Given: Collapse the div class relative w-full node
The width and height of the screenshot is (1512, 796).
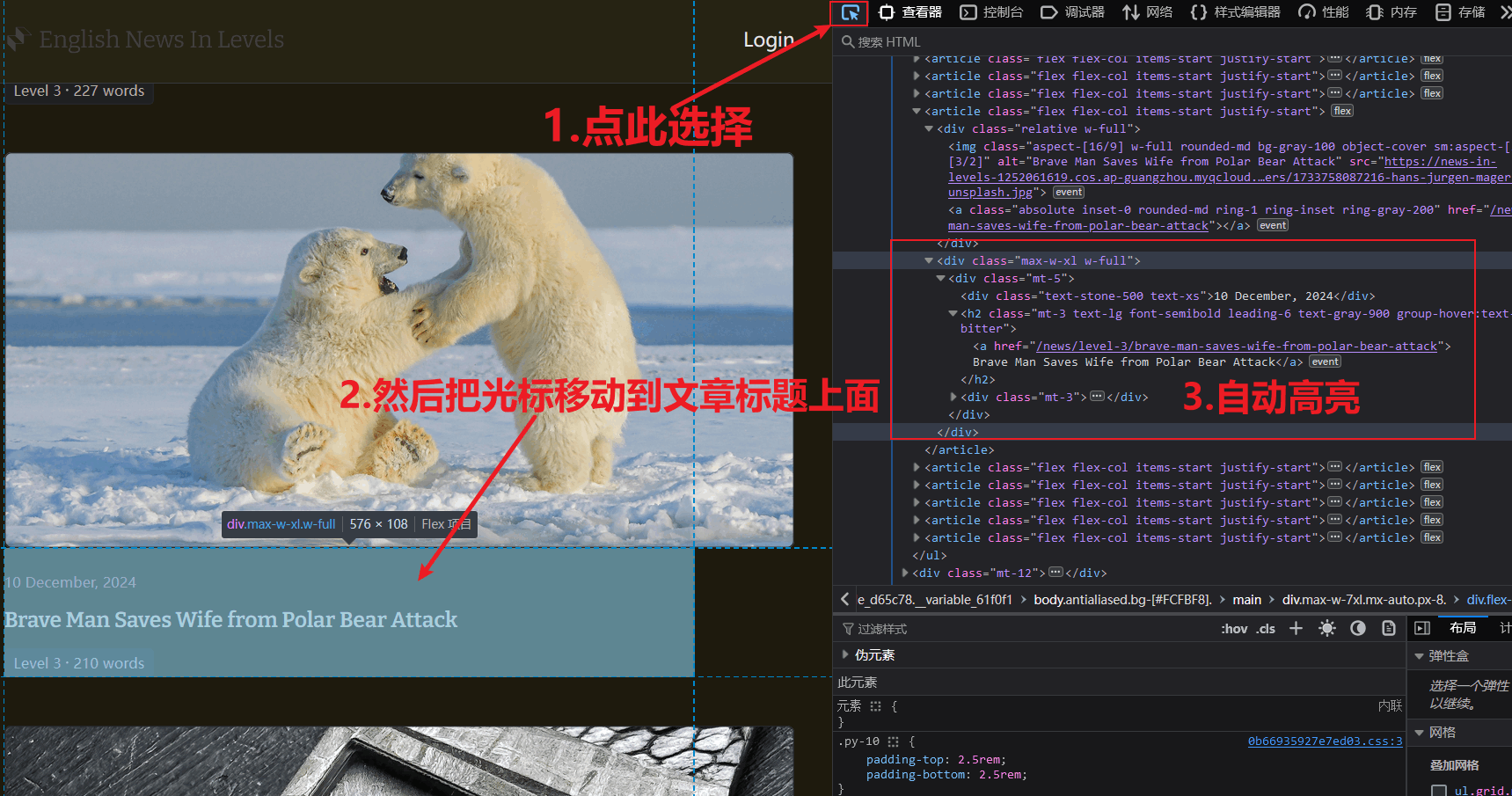Looking at the screenshot, I should click(929, 129).
